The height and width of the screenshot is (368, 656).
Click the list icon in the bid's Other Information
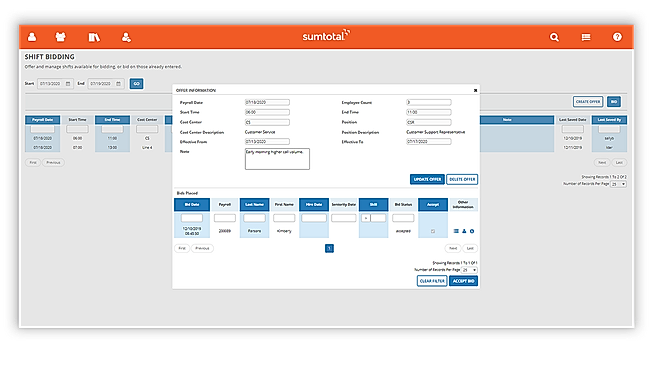click(456, 231)
